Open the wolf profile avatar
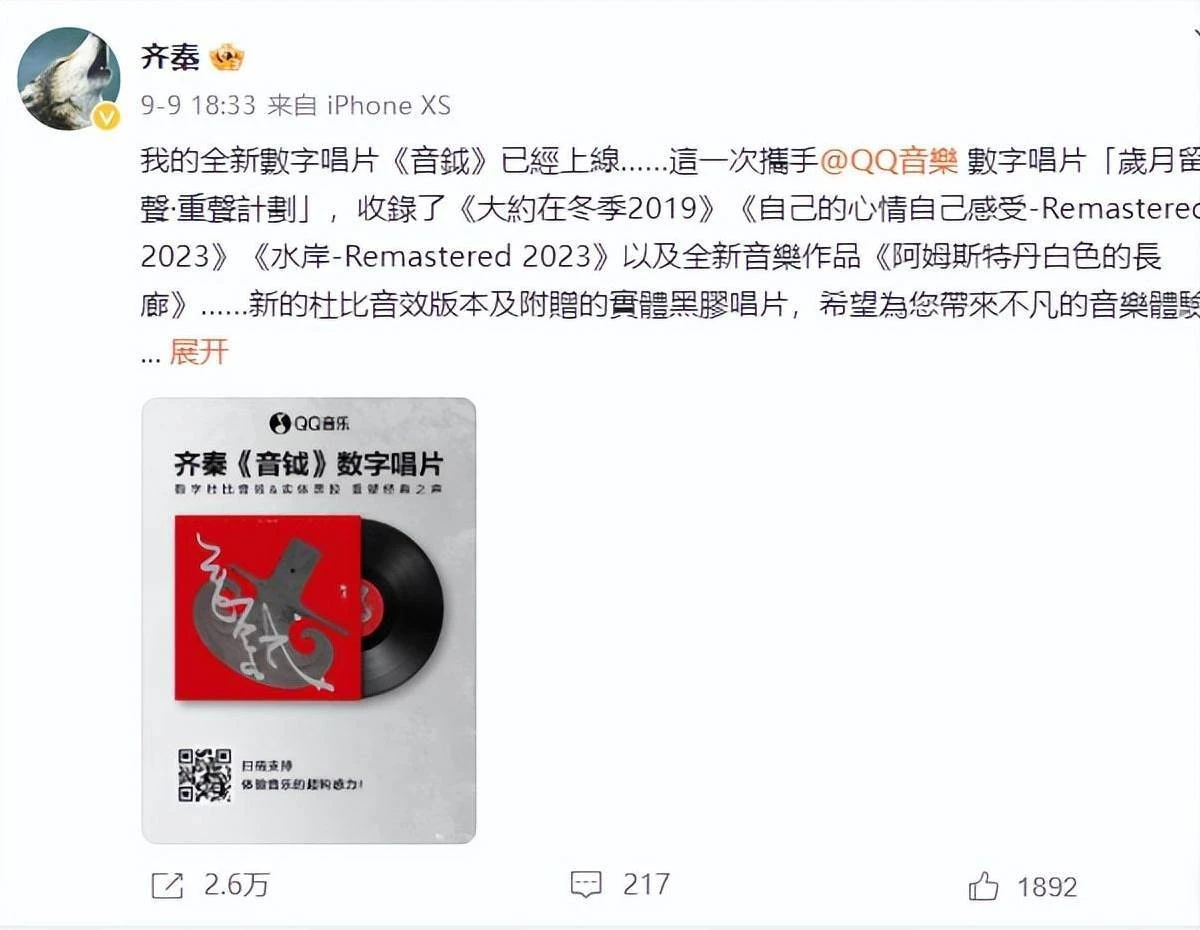The image size is (1200, 930). [69, 79]
